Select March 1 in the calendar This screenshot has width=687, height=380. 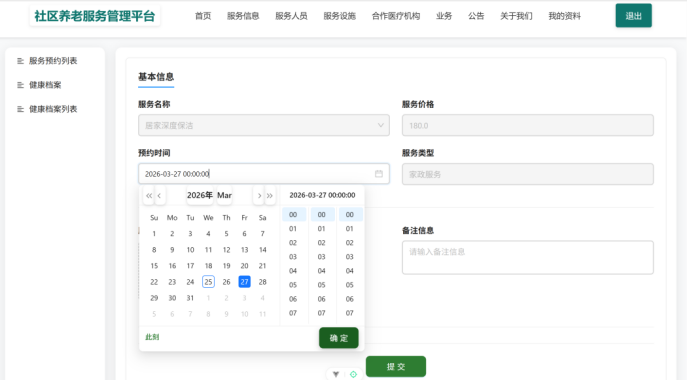click(x=154, y=234)
